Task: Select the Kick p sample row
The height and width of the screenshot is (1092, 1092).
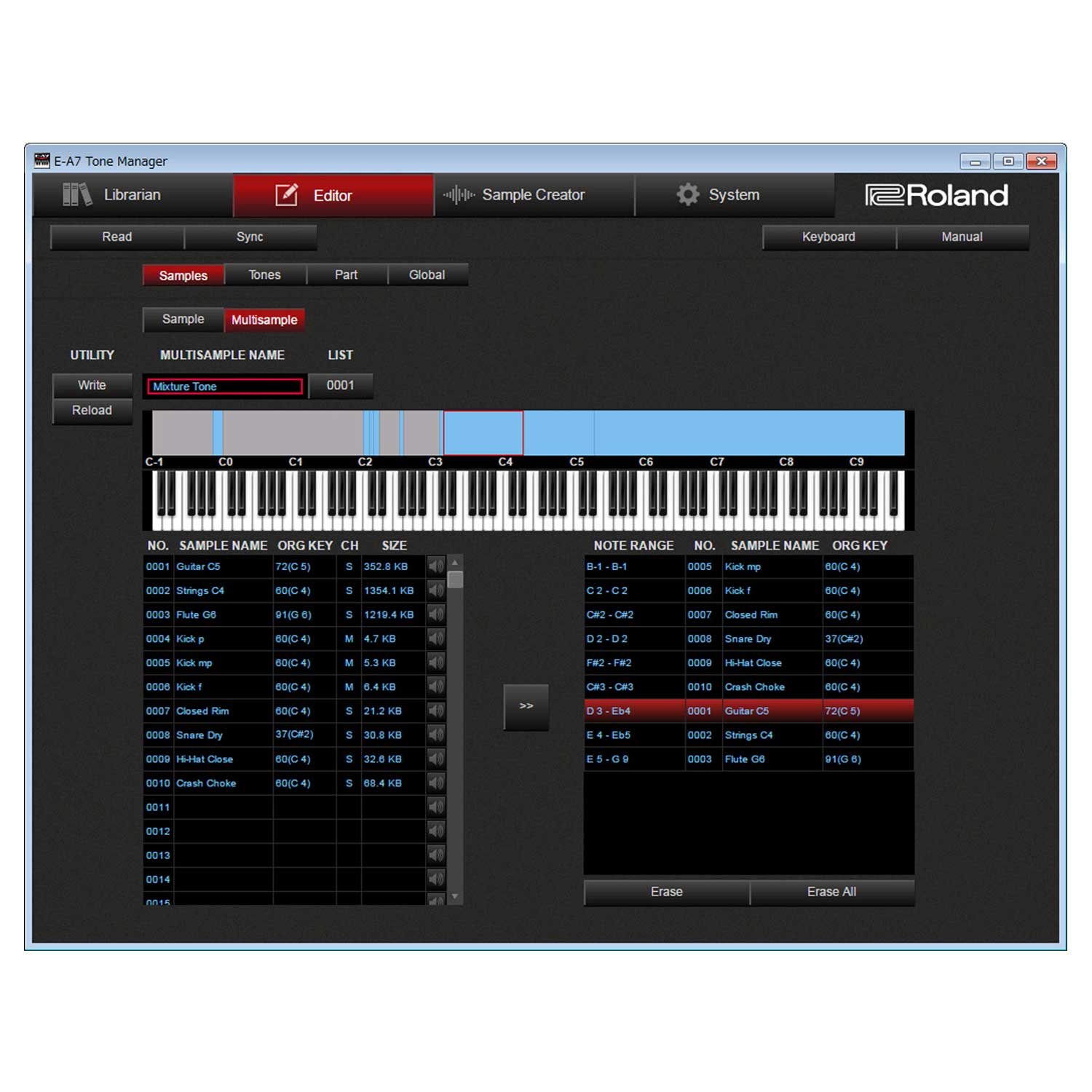Action: 285,638
